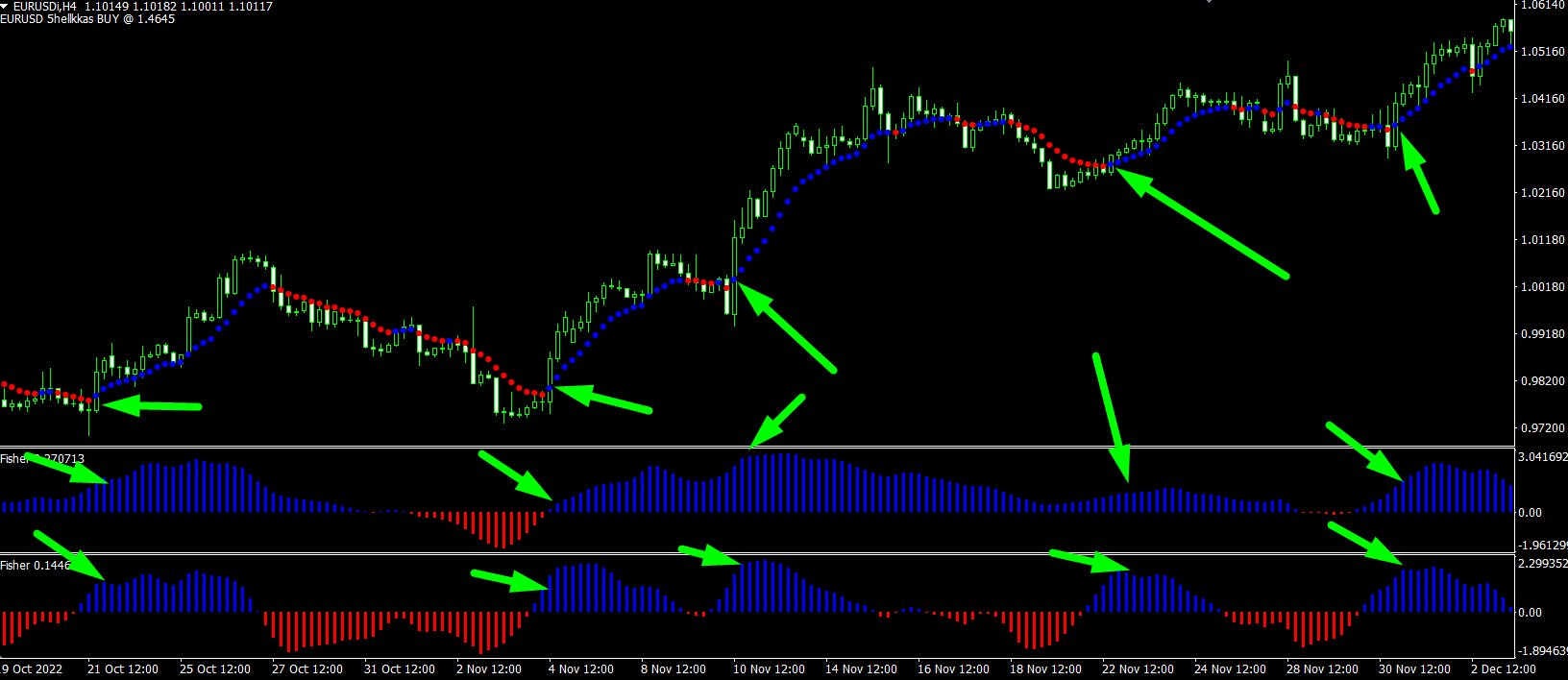The image size is (1568, 680).
Task: Click the '2 Dec 12:00' time label
Action: pyautogui.click(x=1504, y=669)
